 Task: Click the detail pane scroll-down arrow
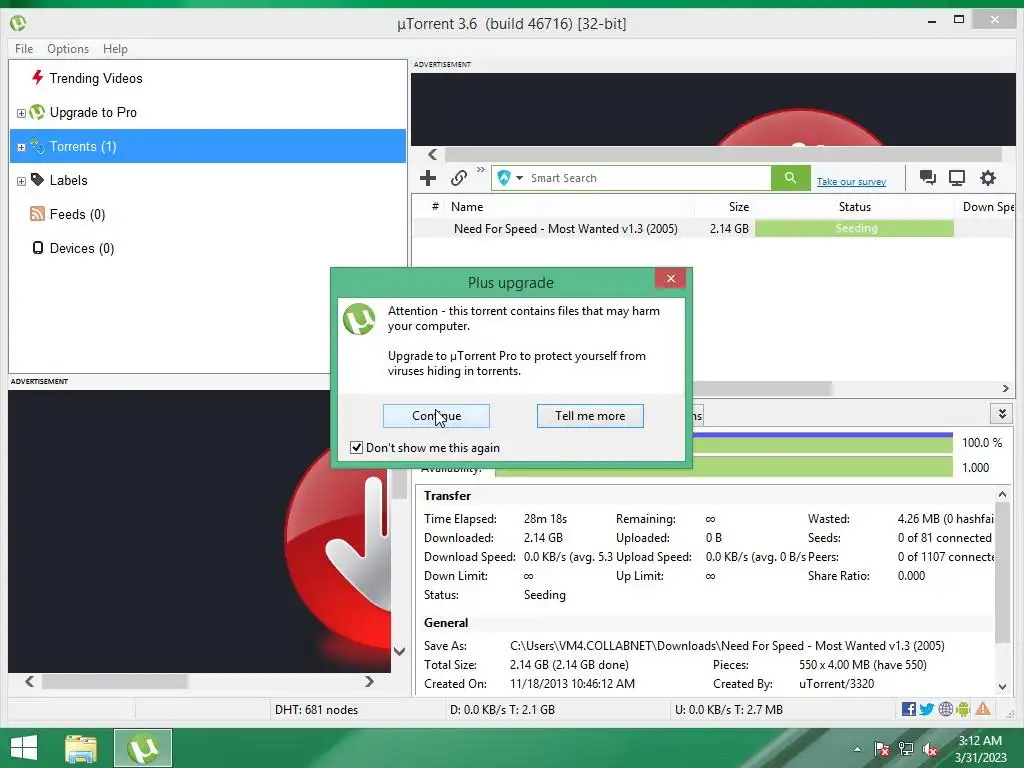(x=1002, y=686)
